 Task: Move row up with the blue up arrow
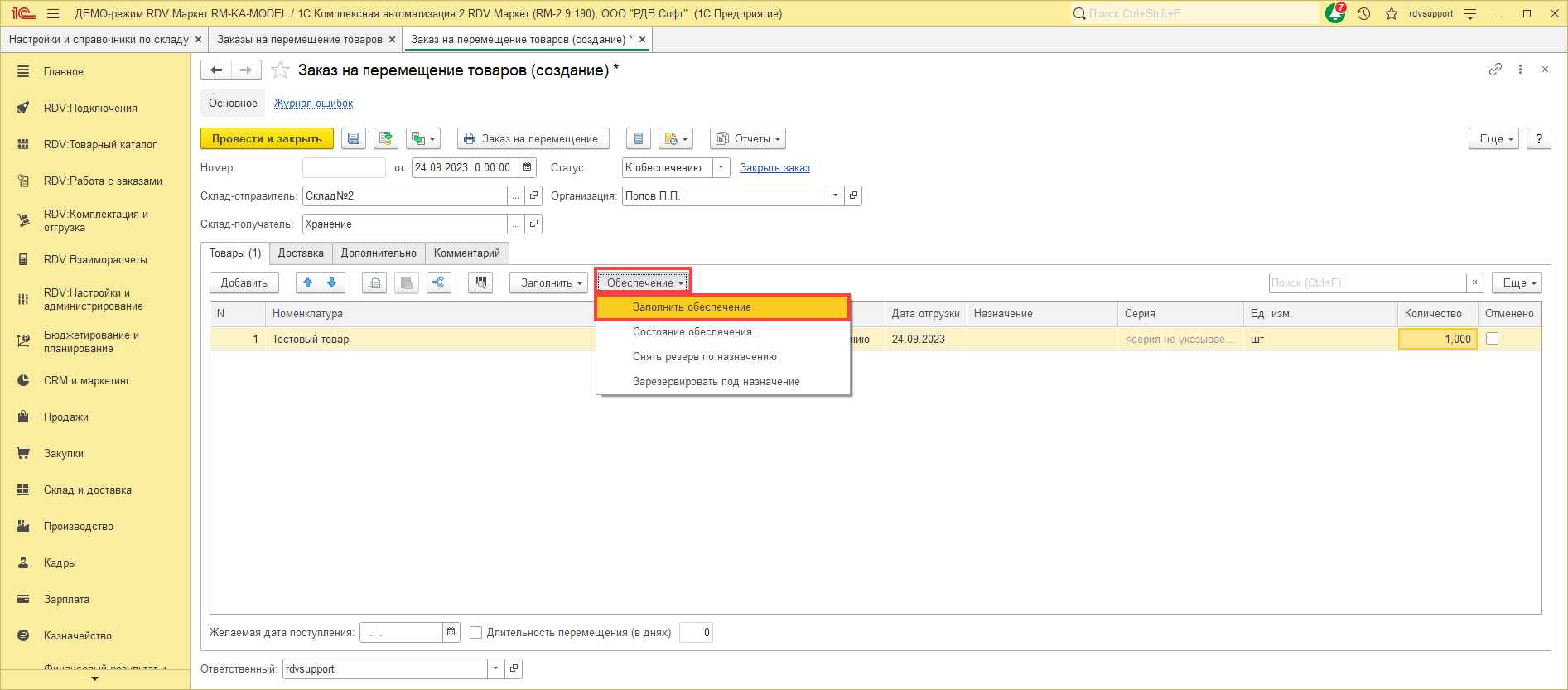(x=308, y=282)
